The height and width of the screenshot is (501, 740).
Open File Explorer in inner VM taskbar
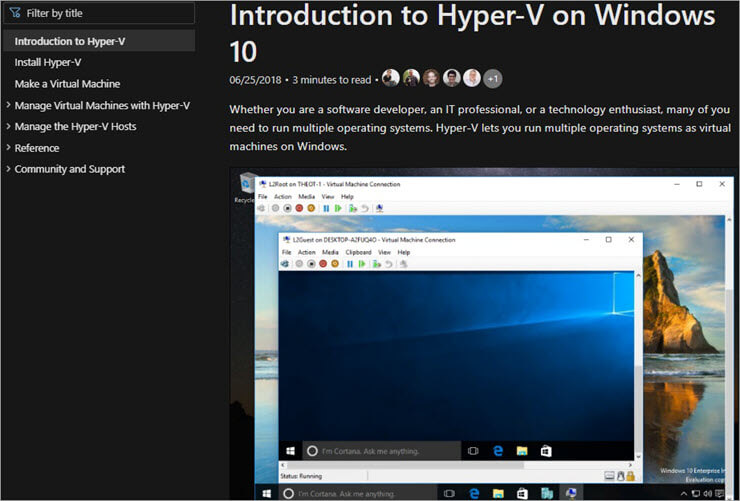(521, 451)
